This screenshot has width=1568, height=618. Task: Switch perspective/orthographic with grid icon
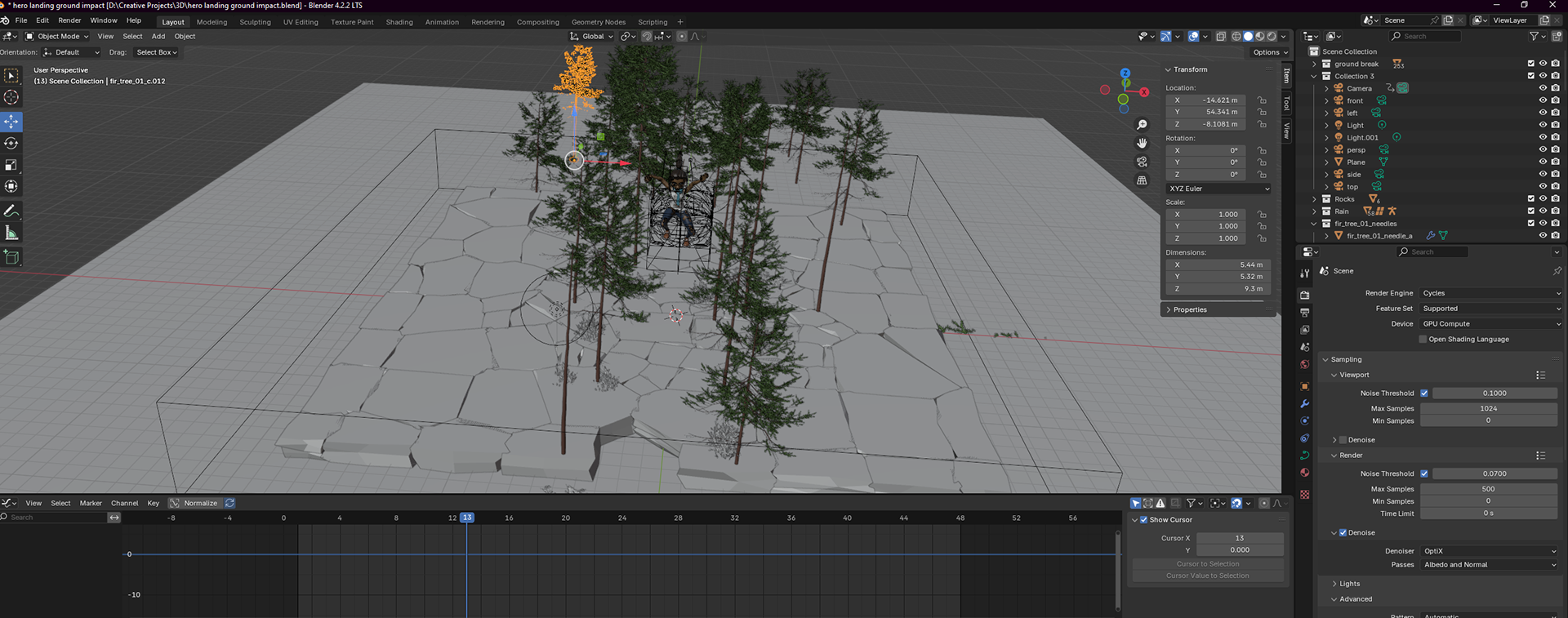pos(1142,180)
